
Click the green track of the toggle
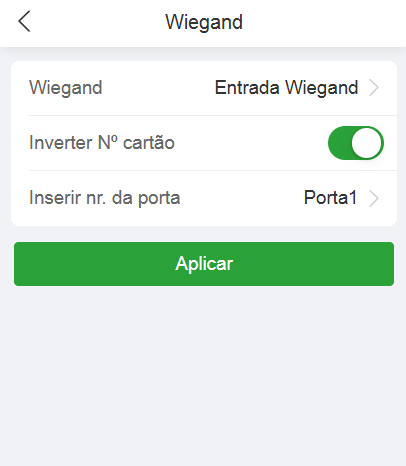point(339,143)
